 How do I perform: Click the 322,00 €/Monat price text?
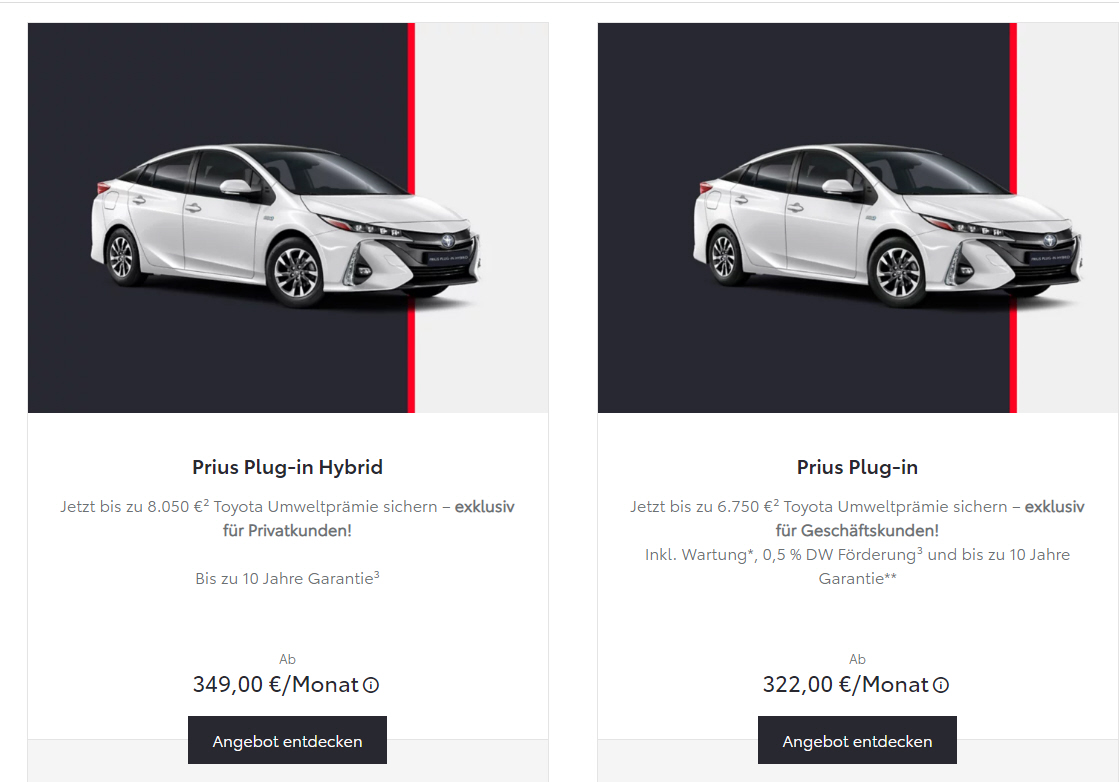846,685
